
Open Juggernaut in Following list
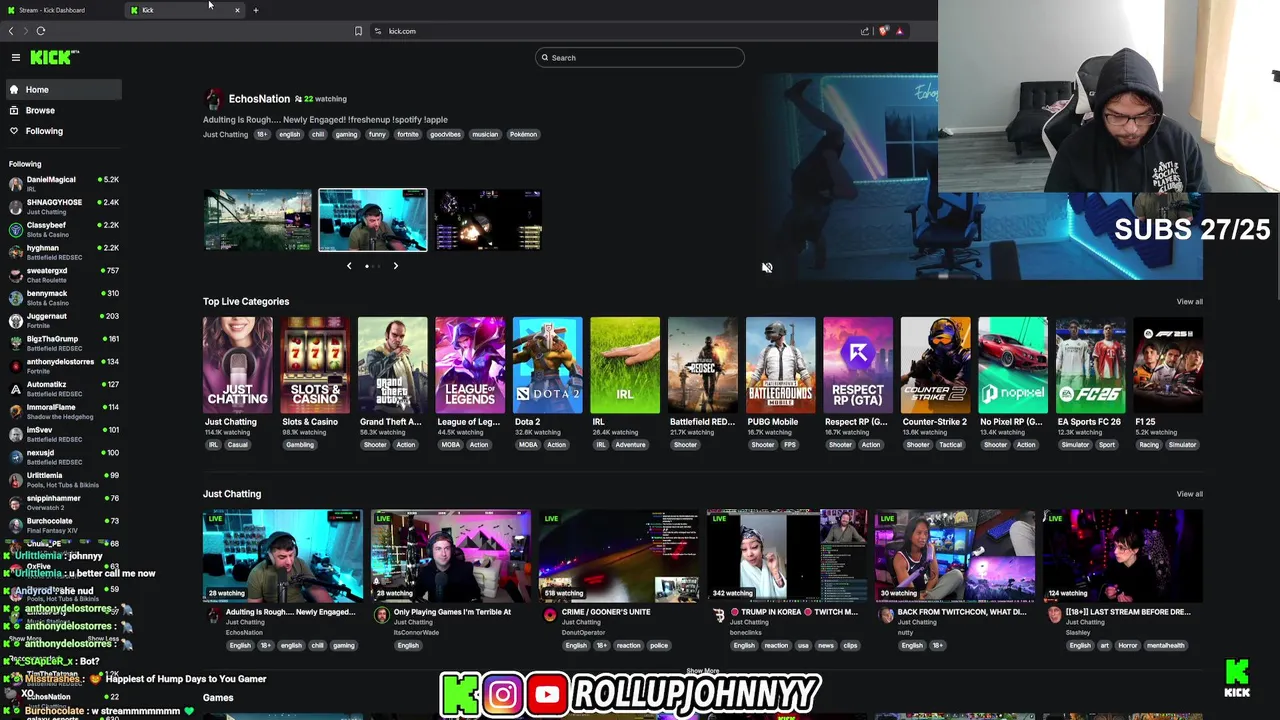pyautogui.click(x=62, y=320)
